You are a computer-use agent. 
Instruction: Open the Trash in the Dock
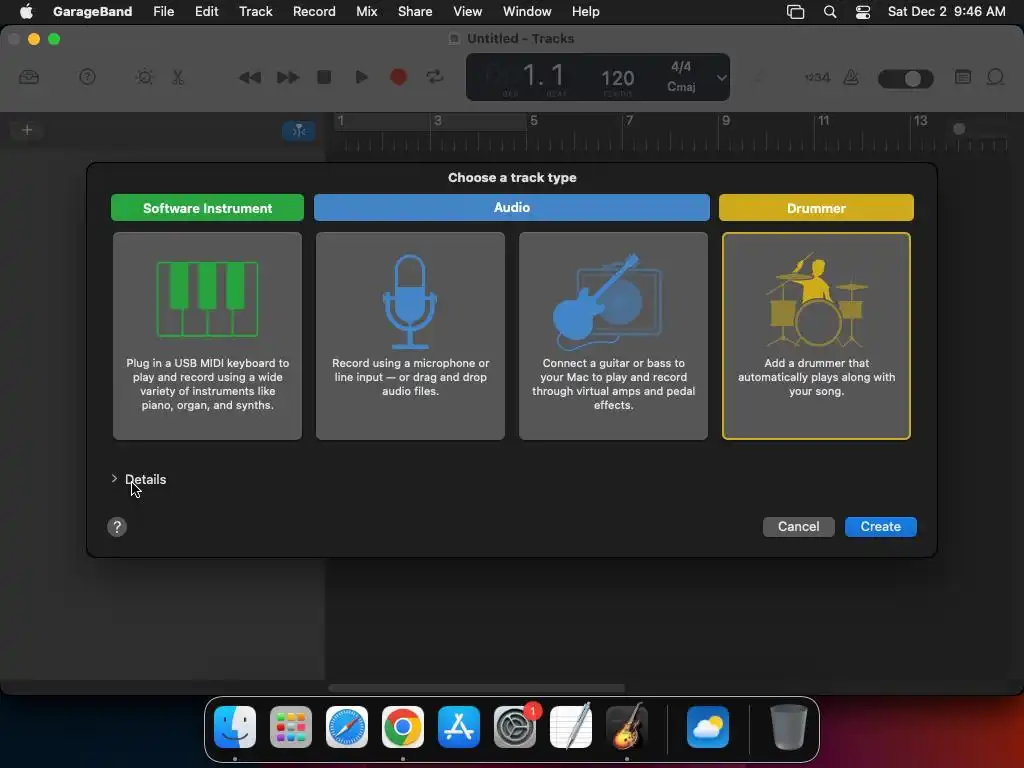point(788,727)
